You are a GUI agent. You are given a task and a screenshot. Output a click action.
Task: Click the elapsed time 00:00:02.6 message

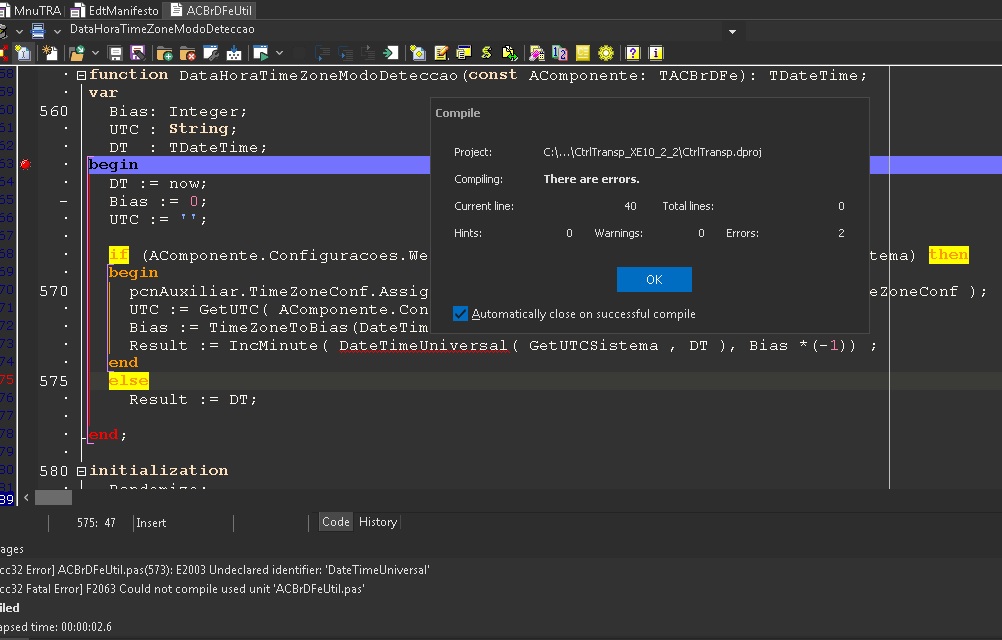click(x=56, y=627)
